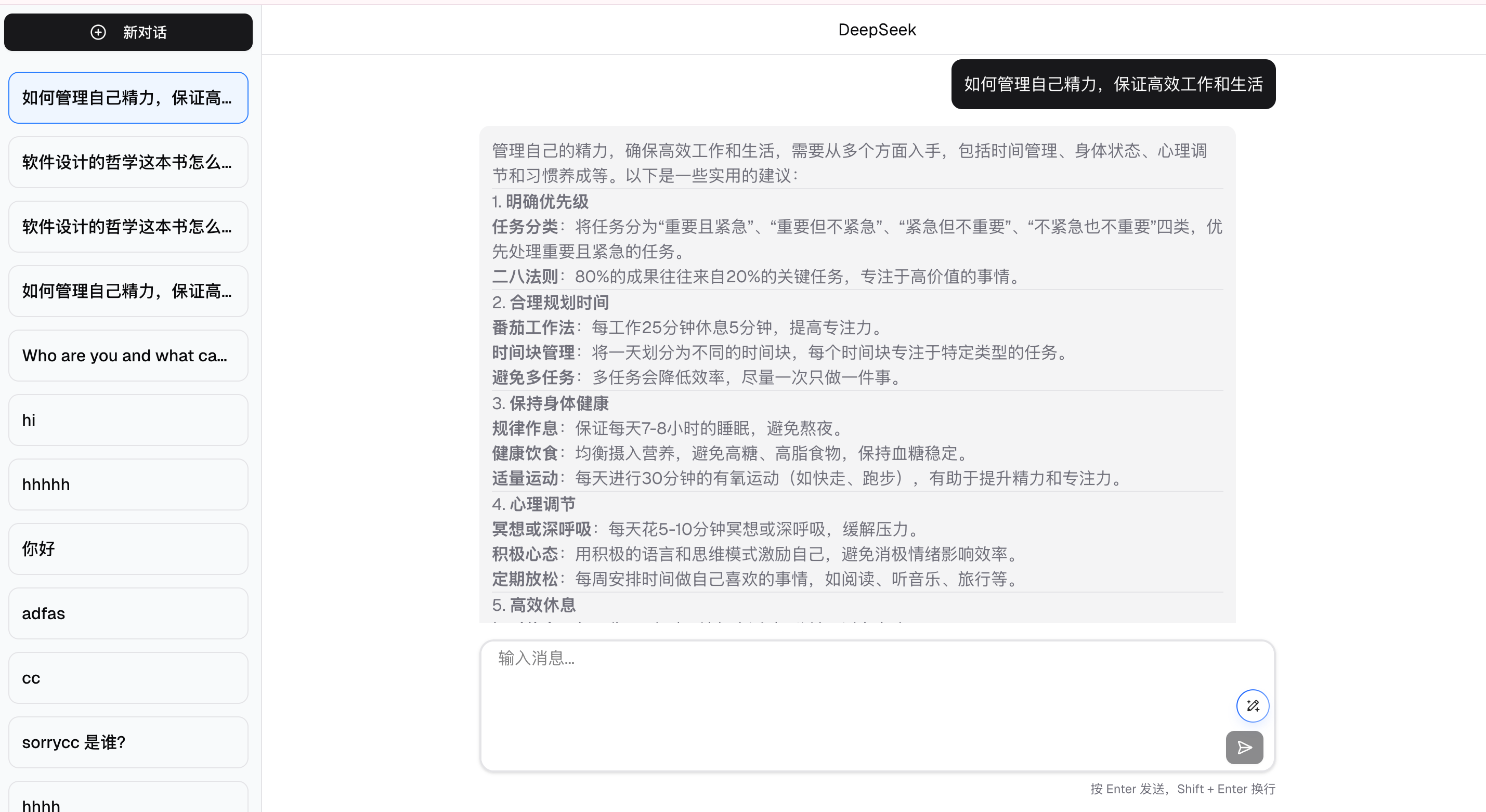1486x812 pixels.
Task: Open the 'sorrycc 是谁?' conversation
Action: click(128, 742)
